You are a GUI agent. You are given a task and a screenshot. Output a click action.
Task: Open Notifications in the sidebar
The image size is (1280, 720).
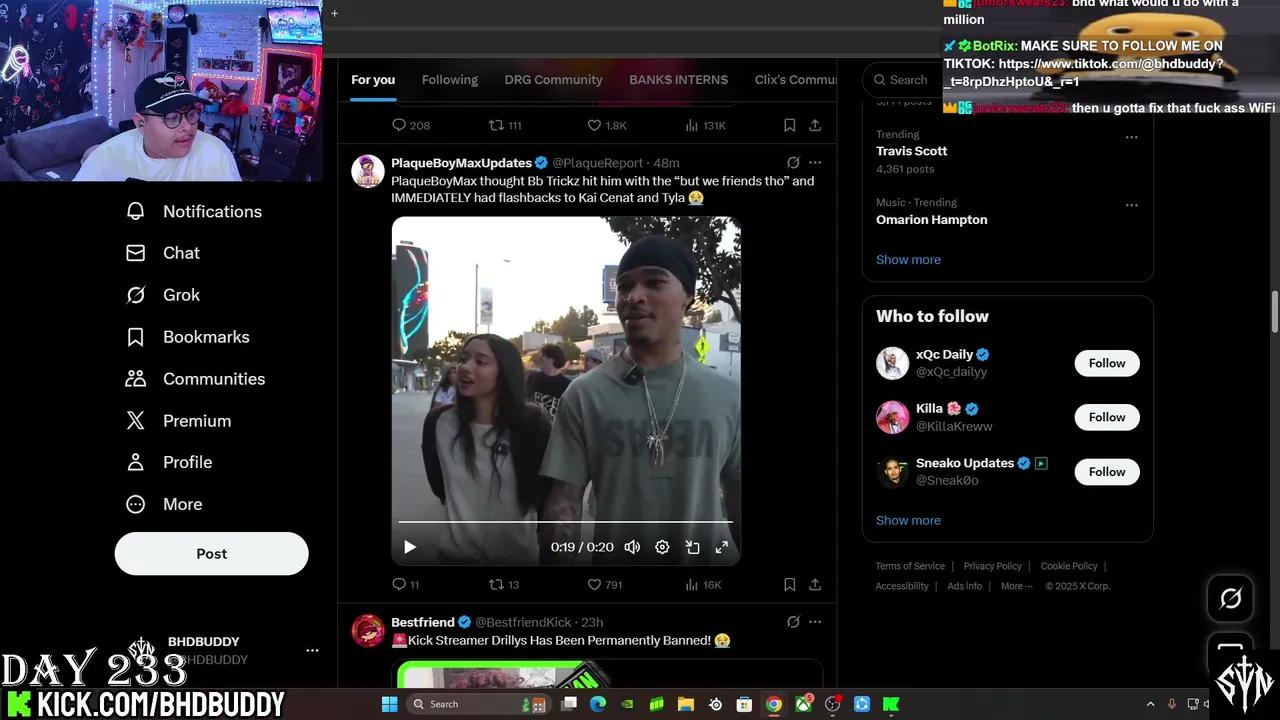tap(194, 211)
